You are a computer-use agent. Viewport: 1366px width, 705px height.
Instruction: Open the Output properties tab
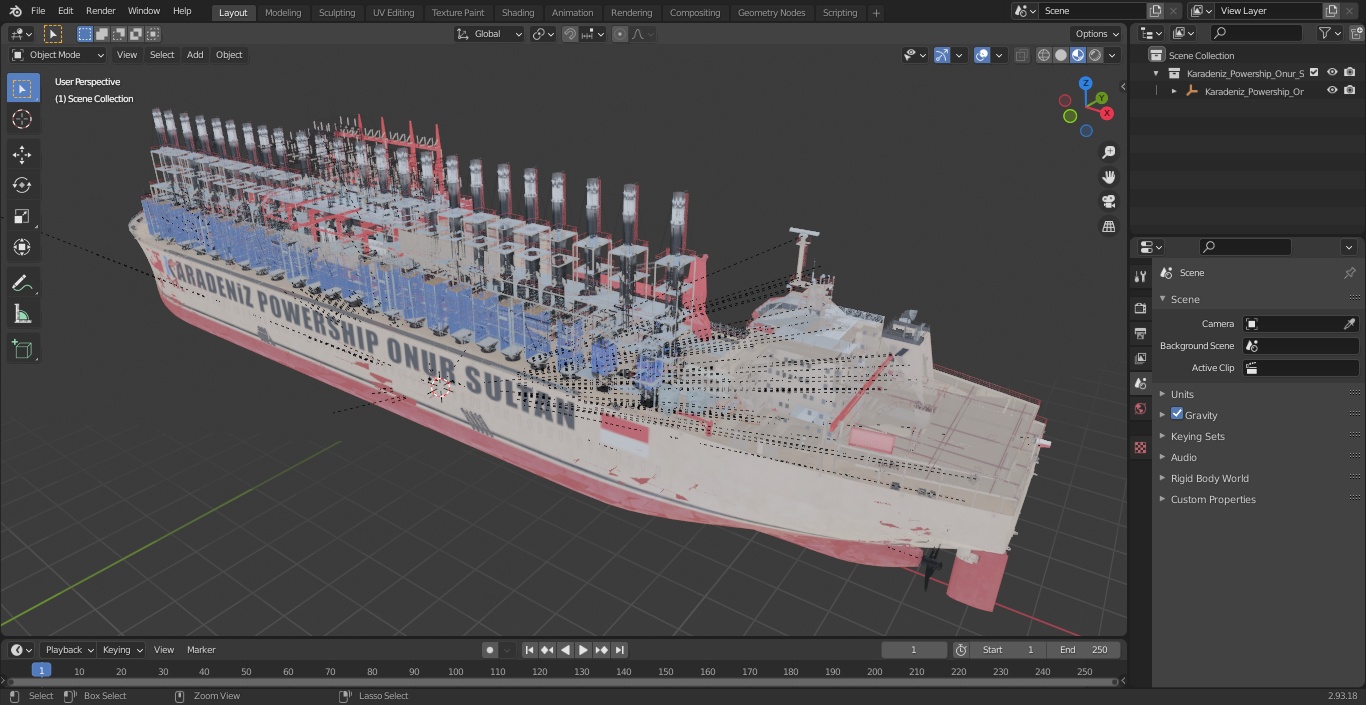[x=1140, y=333]
